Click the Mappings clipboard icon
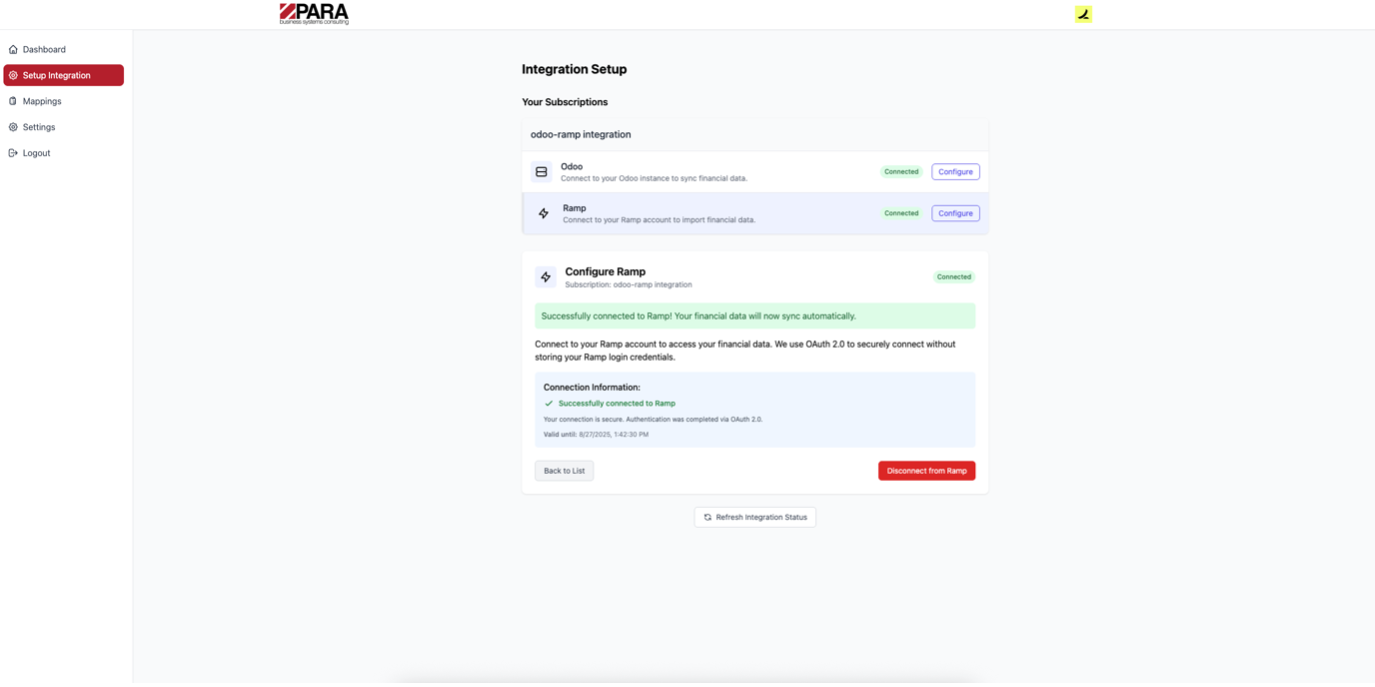Screen dimensions: 1375x687 coord(13,101)
